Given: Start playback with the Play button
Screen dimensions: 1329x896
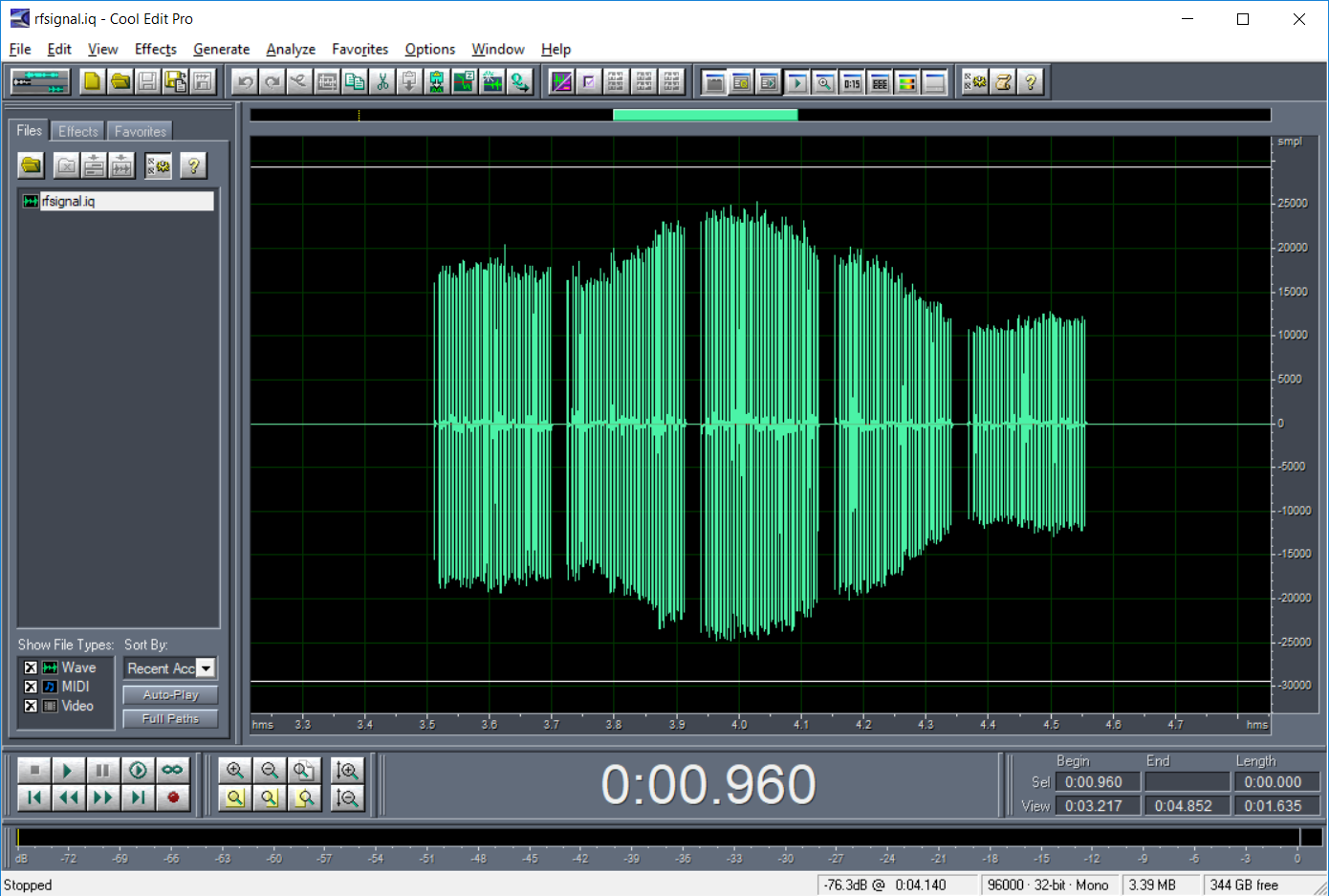Looking at the screenshot, I should [68, 770].
